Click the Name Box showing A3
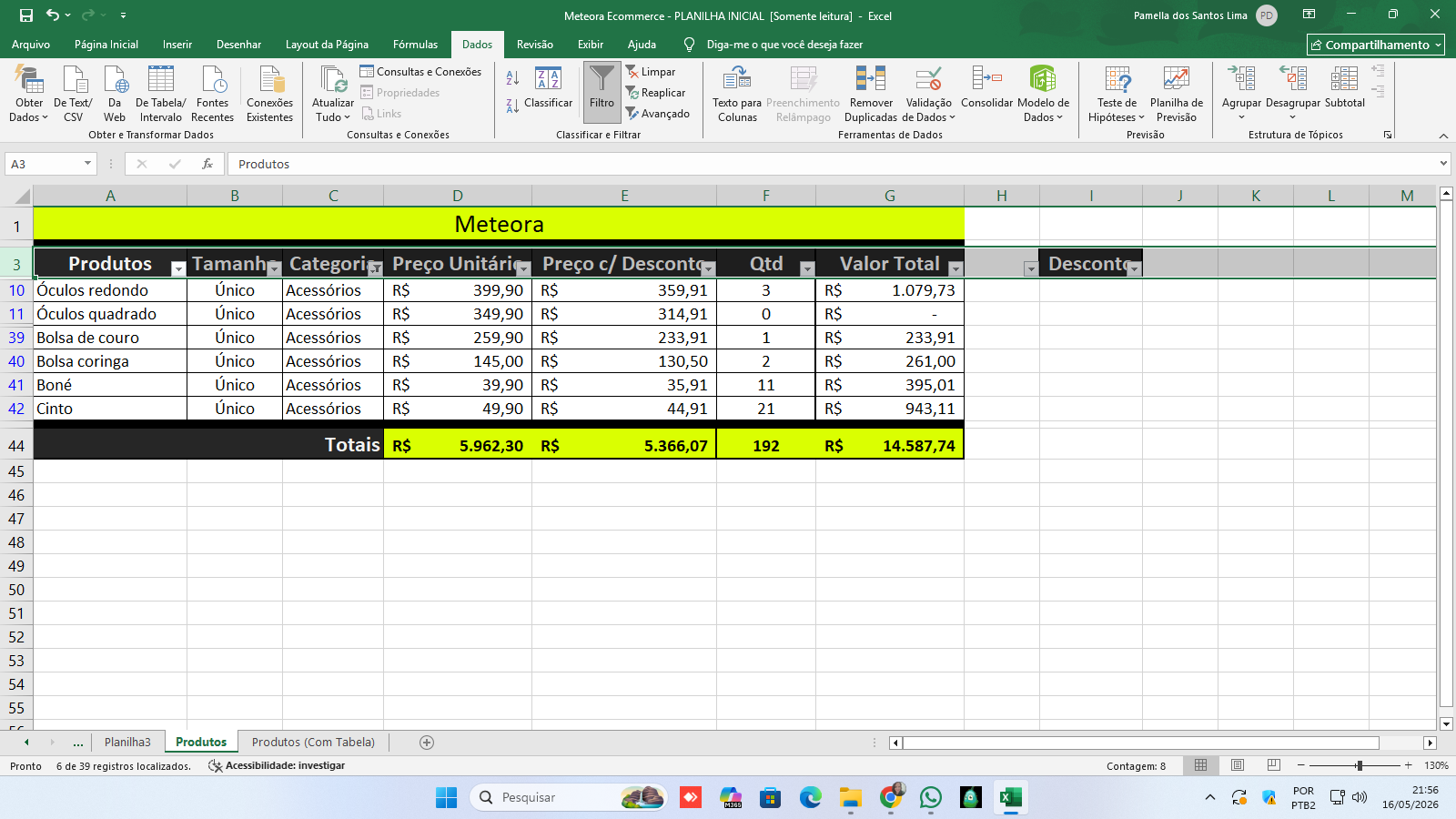Screen dimensions: 1456x819 tap(45, 164)
